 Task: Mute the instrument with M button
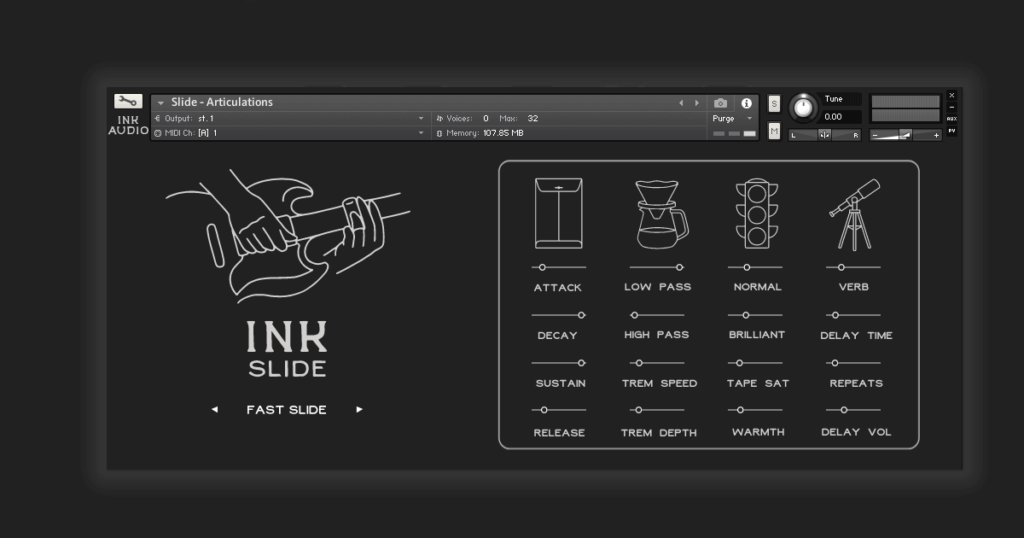pyautogui.click(x=774, y=131)
